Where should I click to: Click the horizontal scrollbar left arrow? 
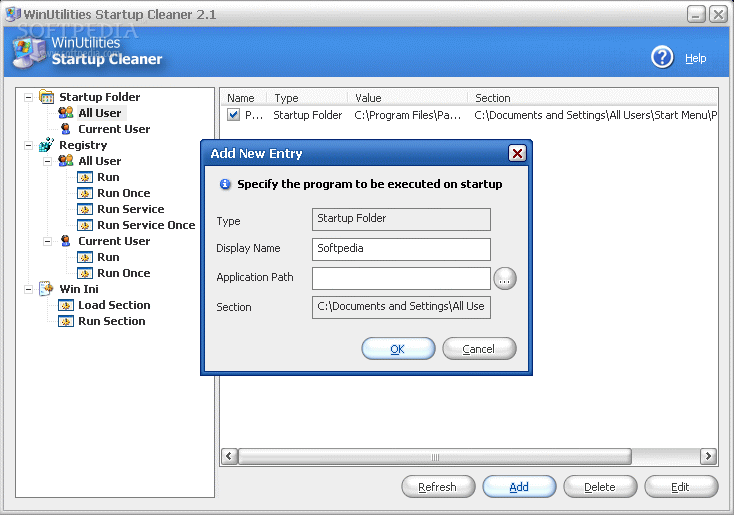pos(229,456)
